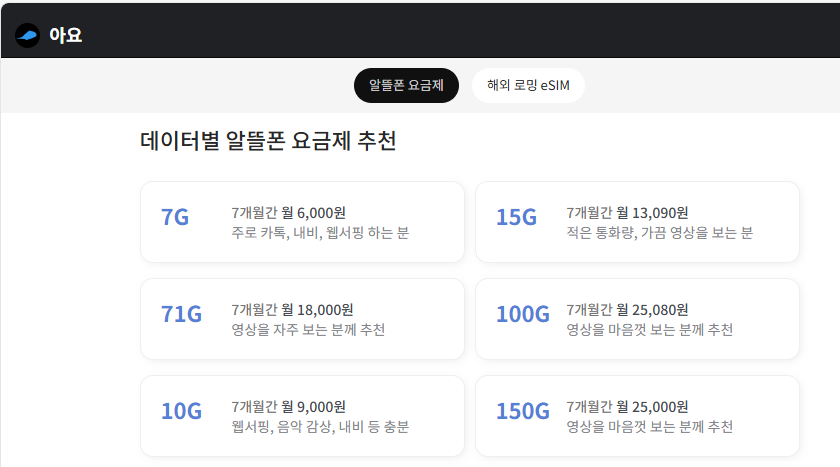Open the 71G plan card
Viewport: 840px width, 467px height.
click(302, 319)
